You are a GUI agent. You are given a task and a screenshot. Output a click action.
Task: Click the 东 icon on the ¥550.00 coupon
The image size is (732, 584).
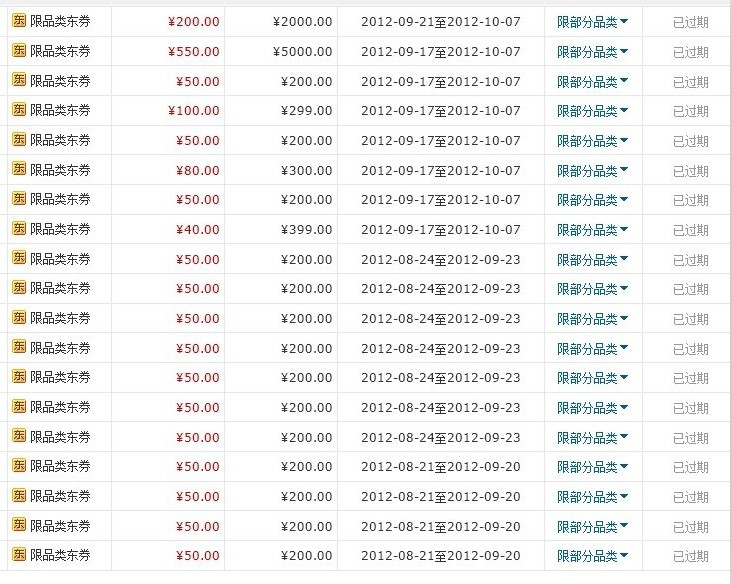19,51
